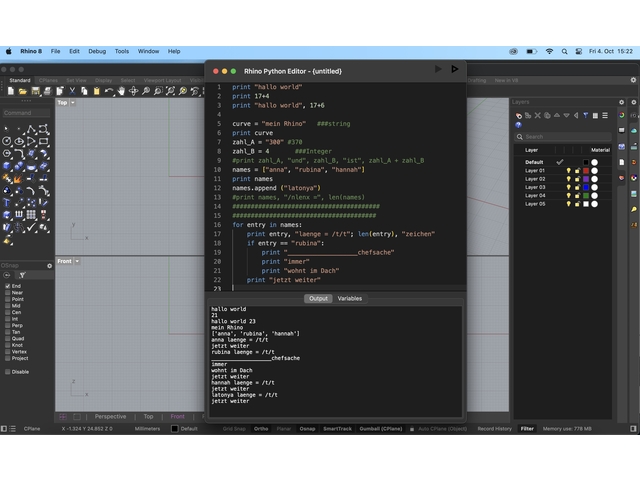Undo with the curved arrow icon
This screenshot has width=640, height=480.
109,91
